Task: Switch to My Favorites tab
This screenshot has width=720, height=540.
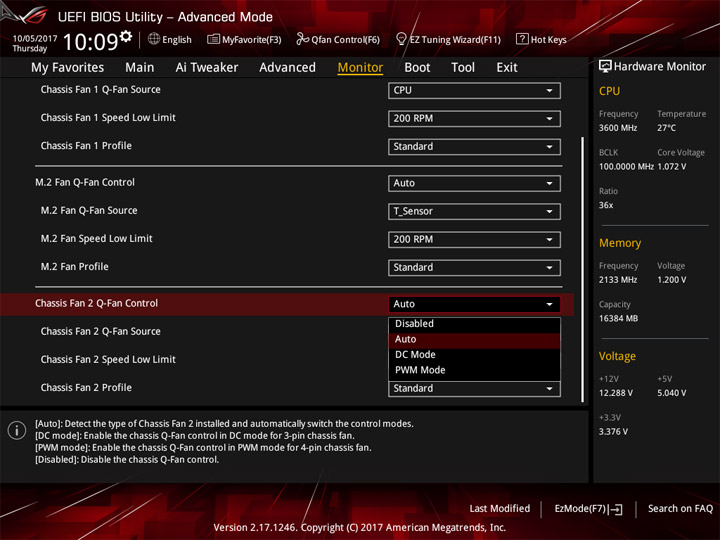Action: (x=68, y=68)
